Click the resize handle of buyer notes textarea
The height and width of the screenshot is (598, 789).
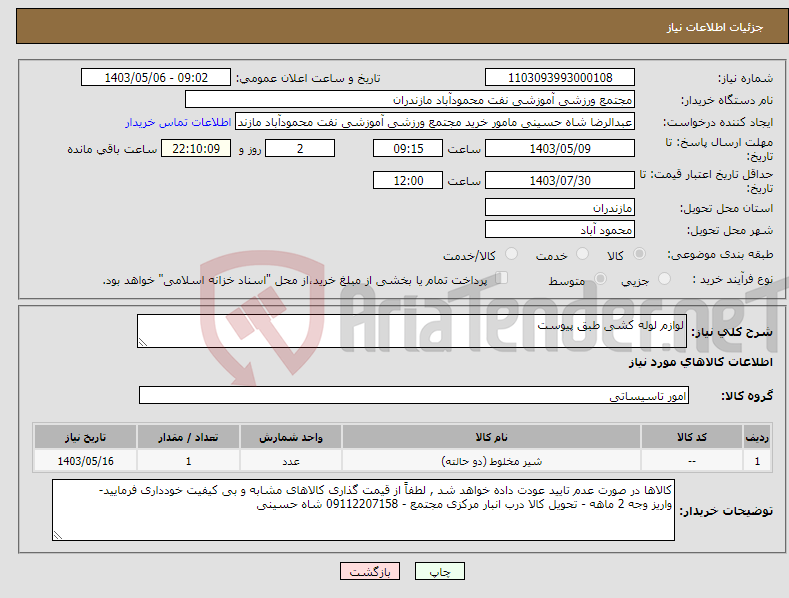coord(58,535)
